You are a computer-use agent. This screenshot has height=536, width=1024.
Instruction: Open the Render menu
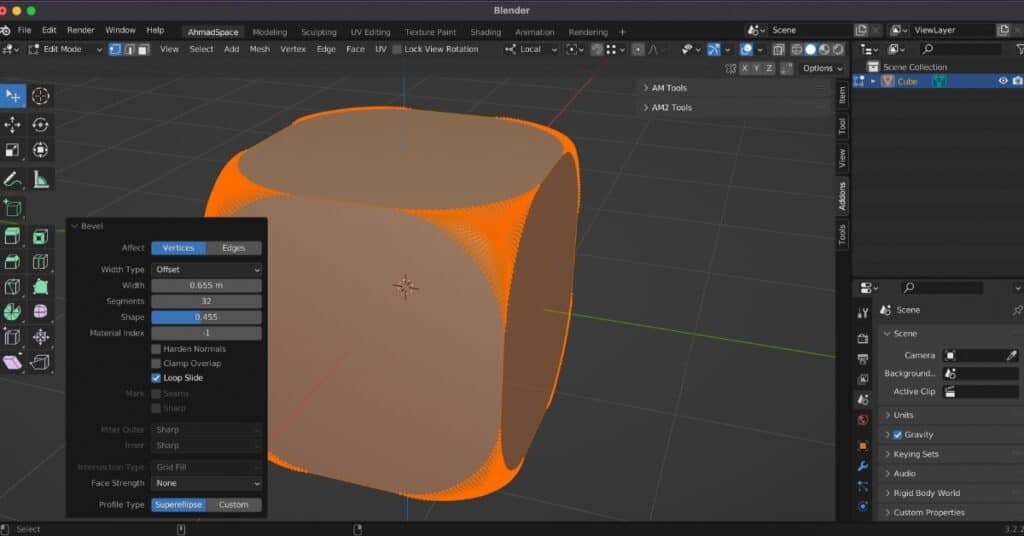[81, 31]
